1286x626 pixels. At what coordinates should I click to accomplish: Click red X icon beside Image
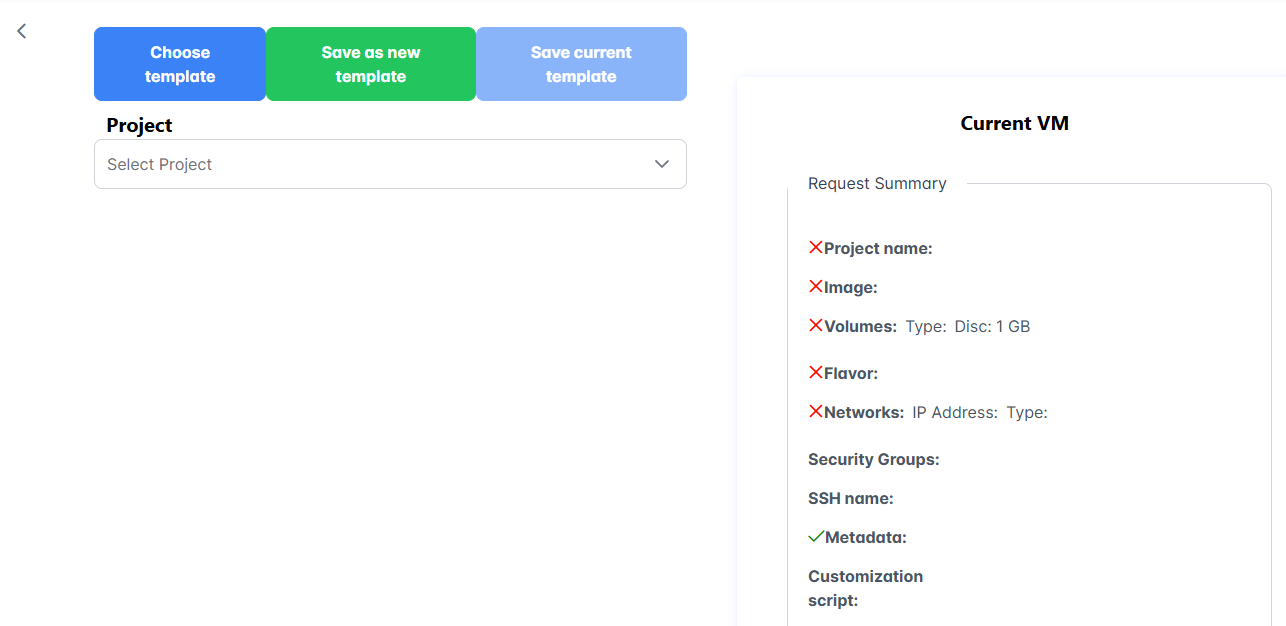coord(815,286)
